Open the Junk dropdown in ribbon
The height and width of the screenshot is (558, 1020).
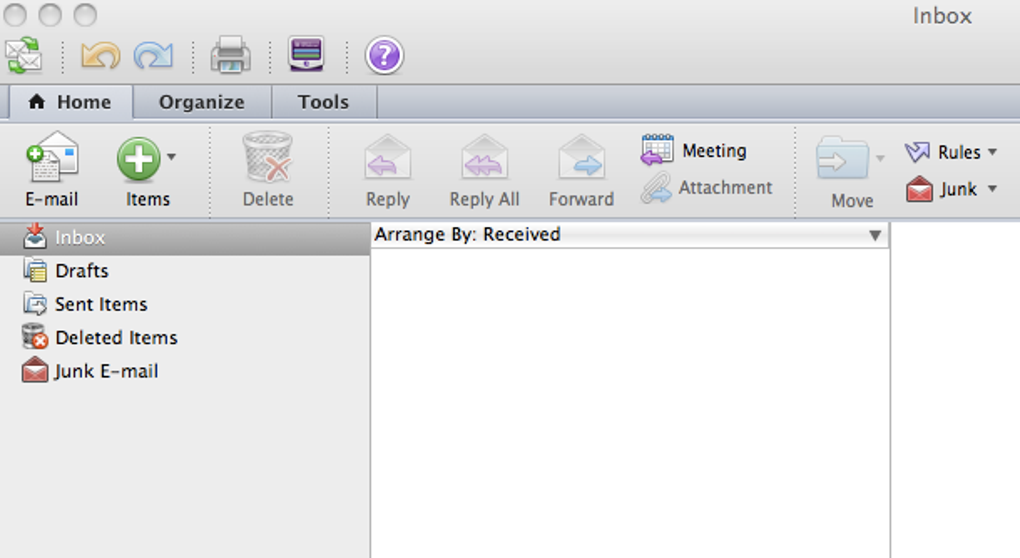[x=951, y=189]
